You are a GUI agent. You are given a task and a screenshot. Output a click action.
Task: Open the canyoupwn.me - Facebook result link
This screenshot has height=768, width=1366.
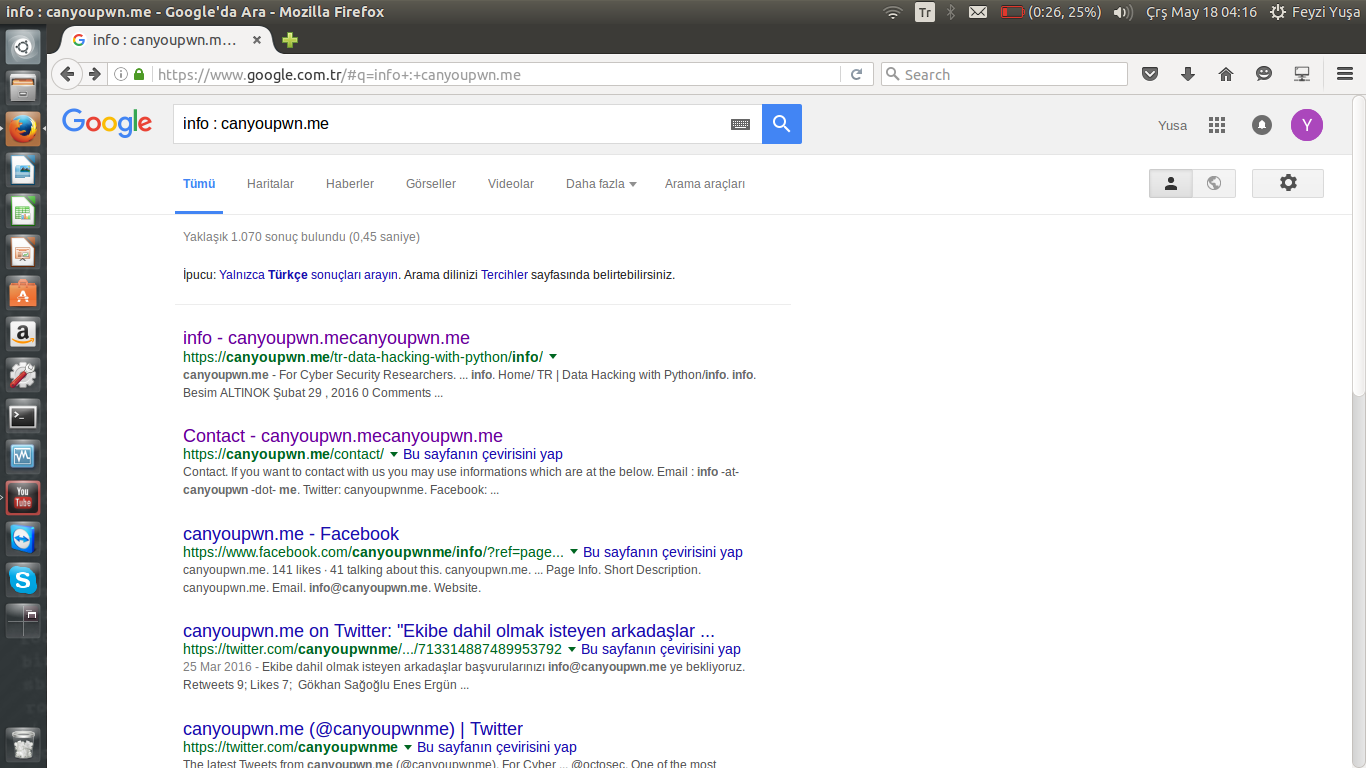(x=290, y=534)
